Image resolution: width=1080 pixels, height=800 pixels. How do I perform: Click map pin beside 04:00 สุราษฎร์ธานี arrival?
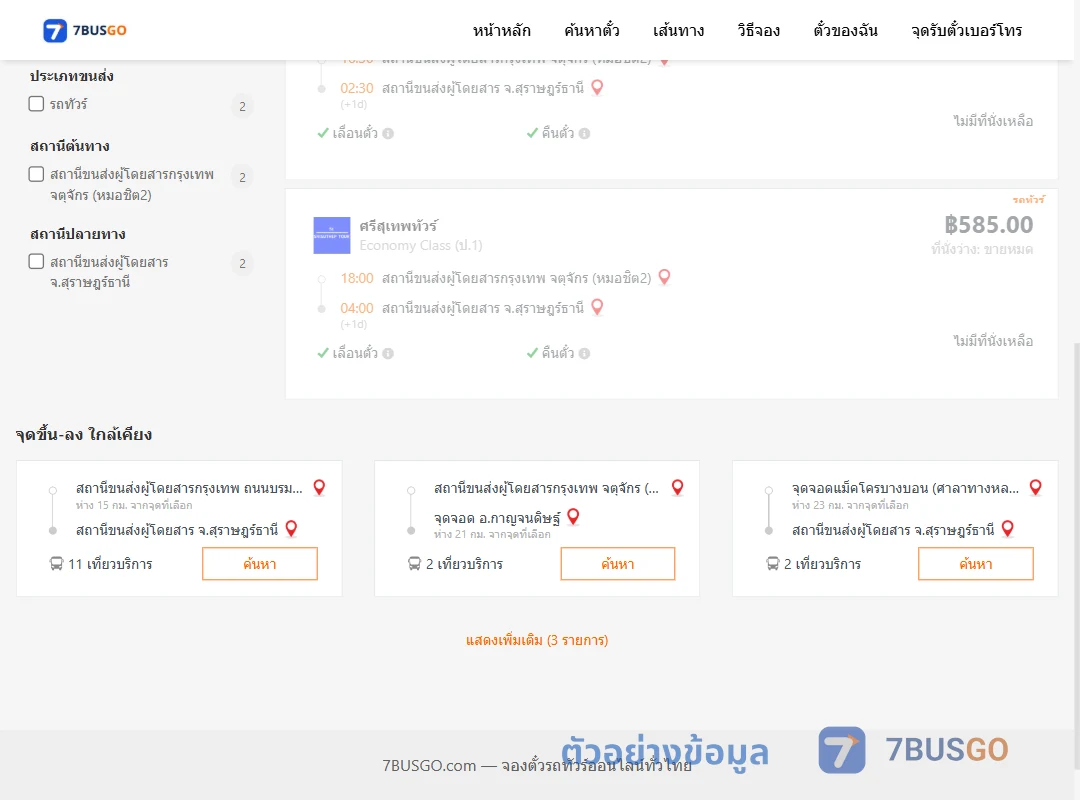(x=597, y=307)
